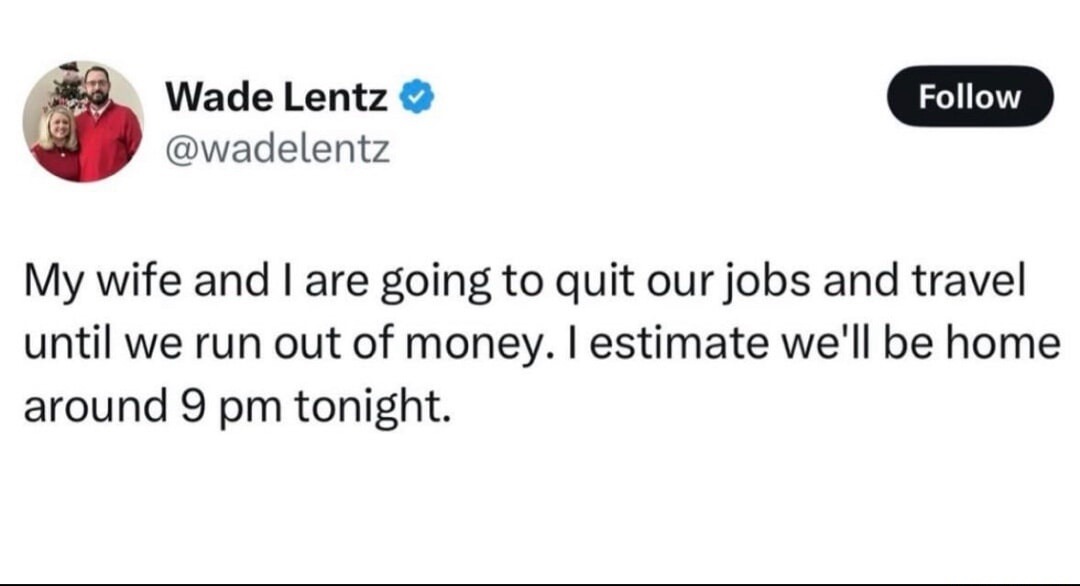This screenshot has width=1080, height=586.
Task: Click the verification seal on the tweet header
Action: (x=418, y=95)
